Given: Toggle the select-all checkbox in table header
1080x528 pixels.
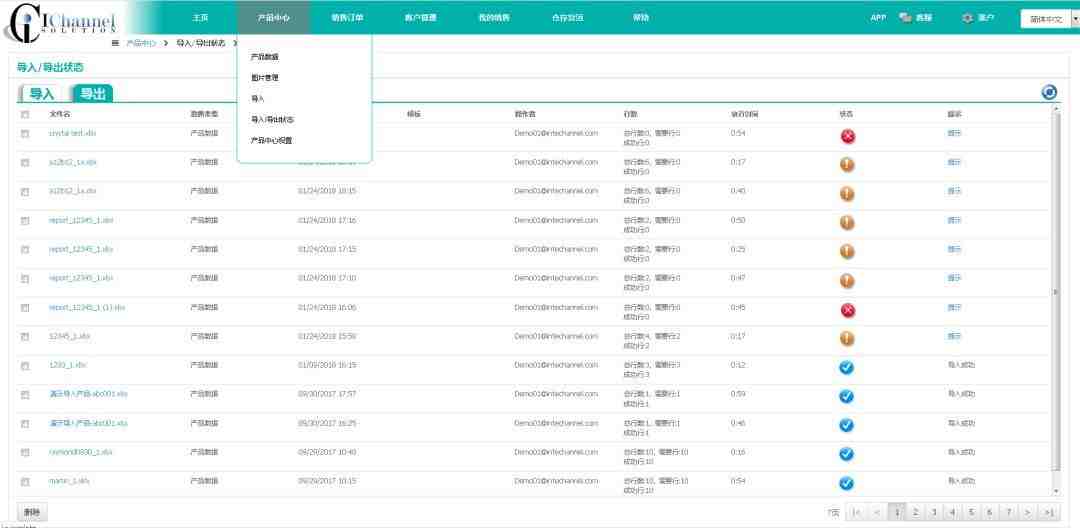Looking at the screenshot, I should point(25,114).
